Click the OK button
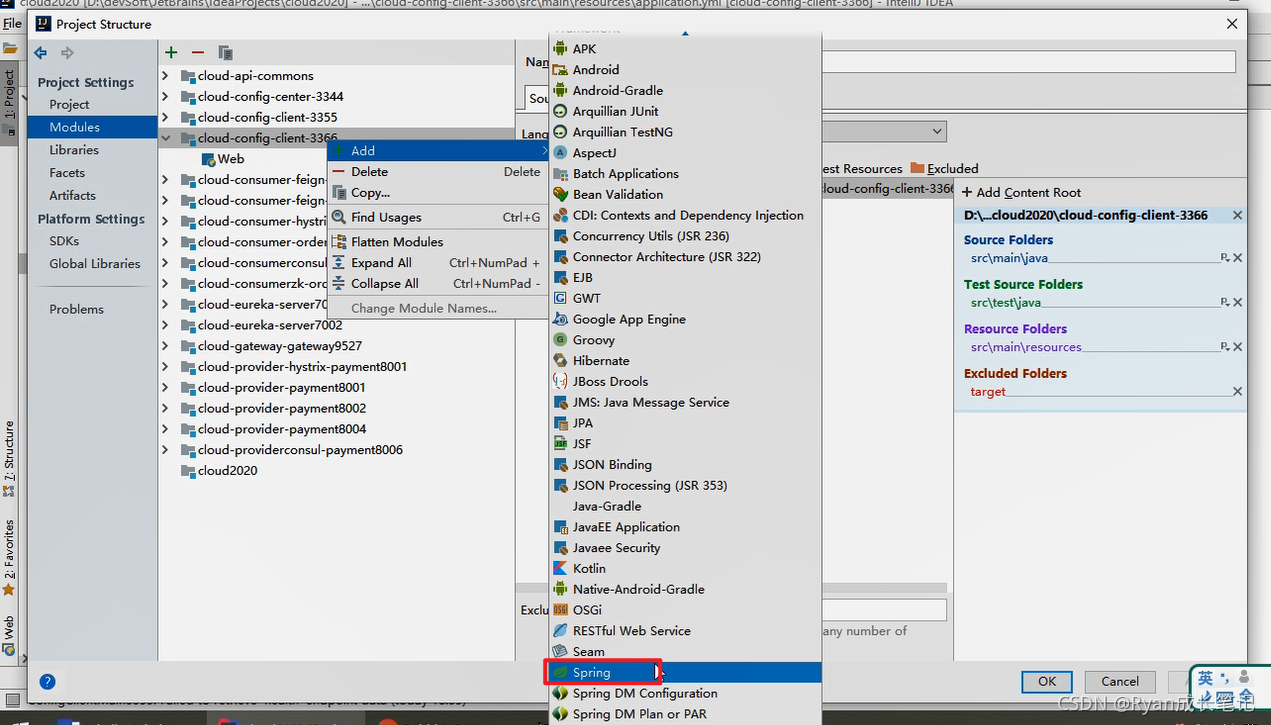1271x725 pixels. click(x=1047, y=681)
